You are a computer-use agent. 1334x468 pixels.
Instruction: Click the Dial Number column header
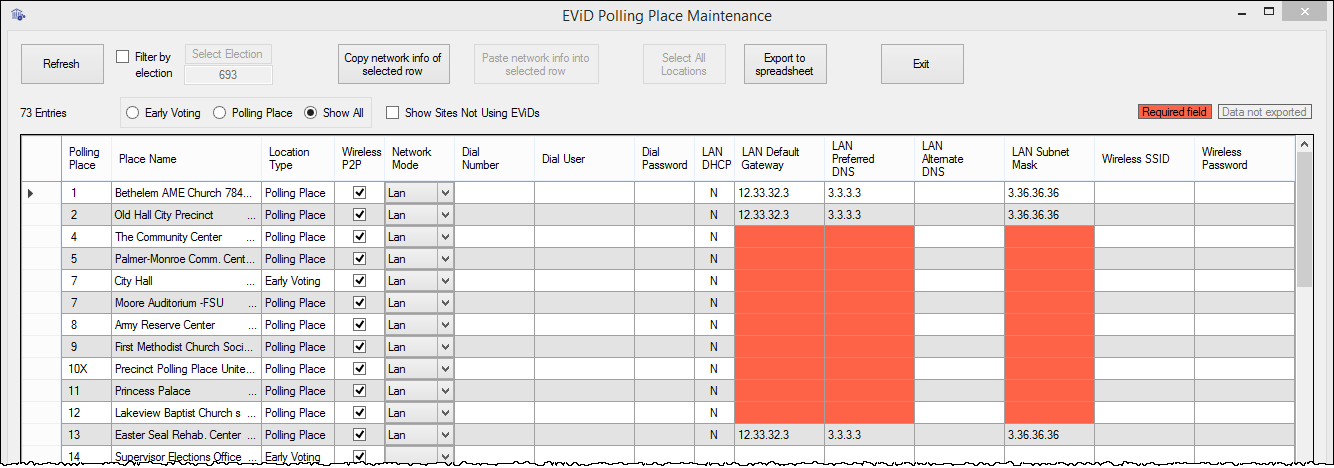(494, 159)
